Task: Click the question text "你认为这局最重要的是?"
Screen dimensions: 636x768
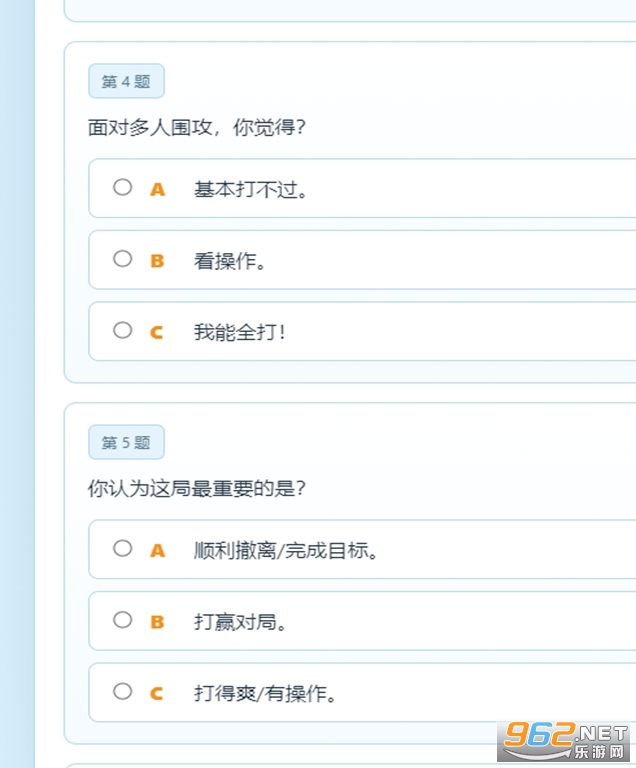Action: click(x=197, y=489)
